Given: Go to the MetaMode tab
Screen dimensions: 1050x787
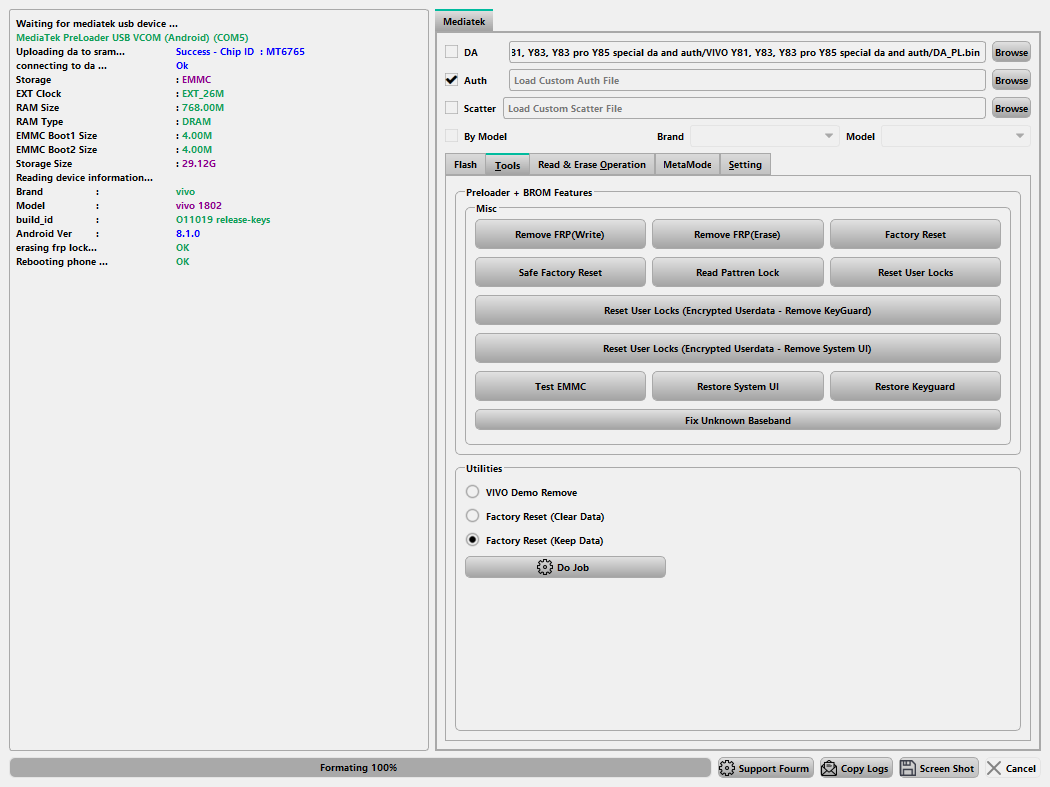Looking at the screenshot, I should 686,165.
